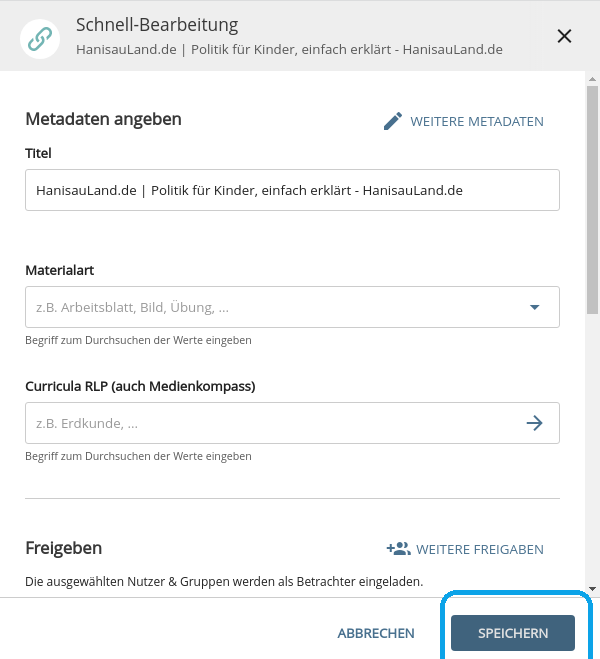Click the link chain icon in header
600x659 pixels.
40,39
